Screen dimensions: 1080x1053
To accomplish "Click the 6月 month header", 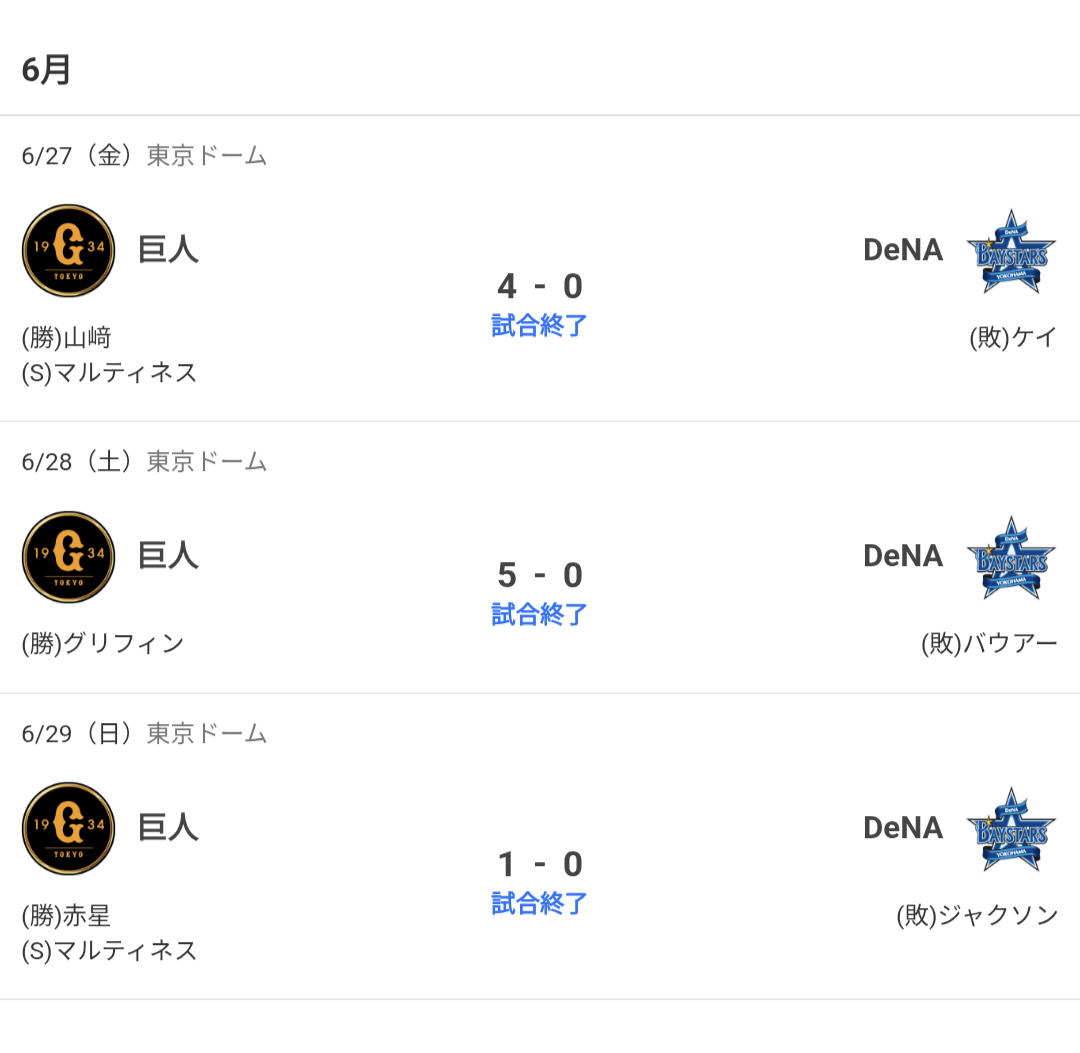I will pyautogui.click(x=46, y=70).
